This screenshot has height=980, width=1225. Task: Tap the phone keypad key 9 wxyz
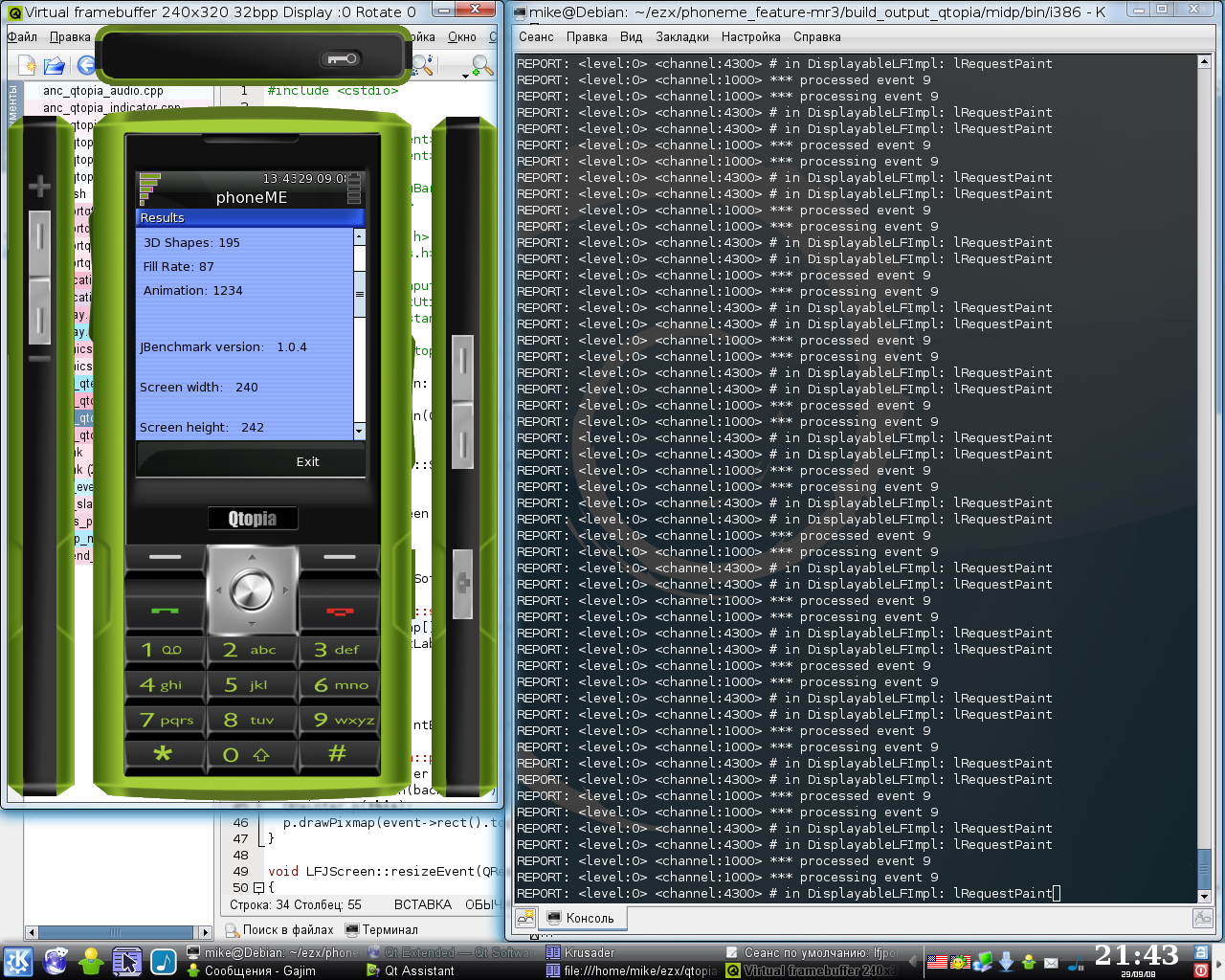coord(339,720)
